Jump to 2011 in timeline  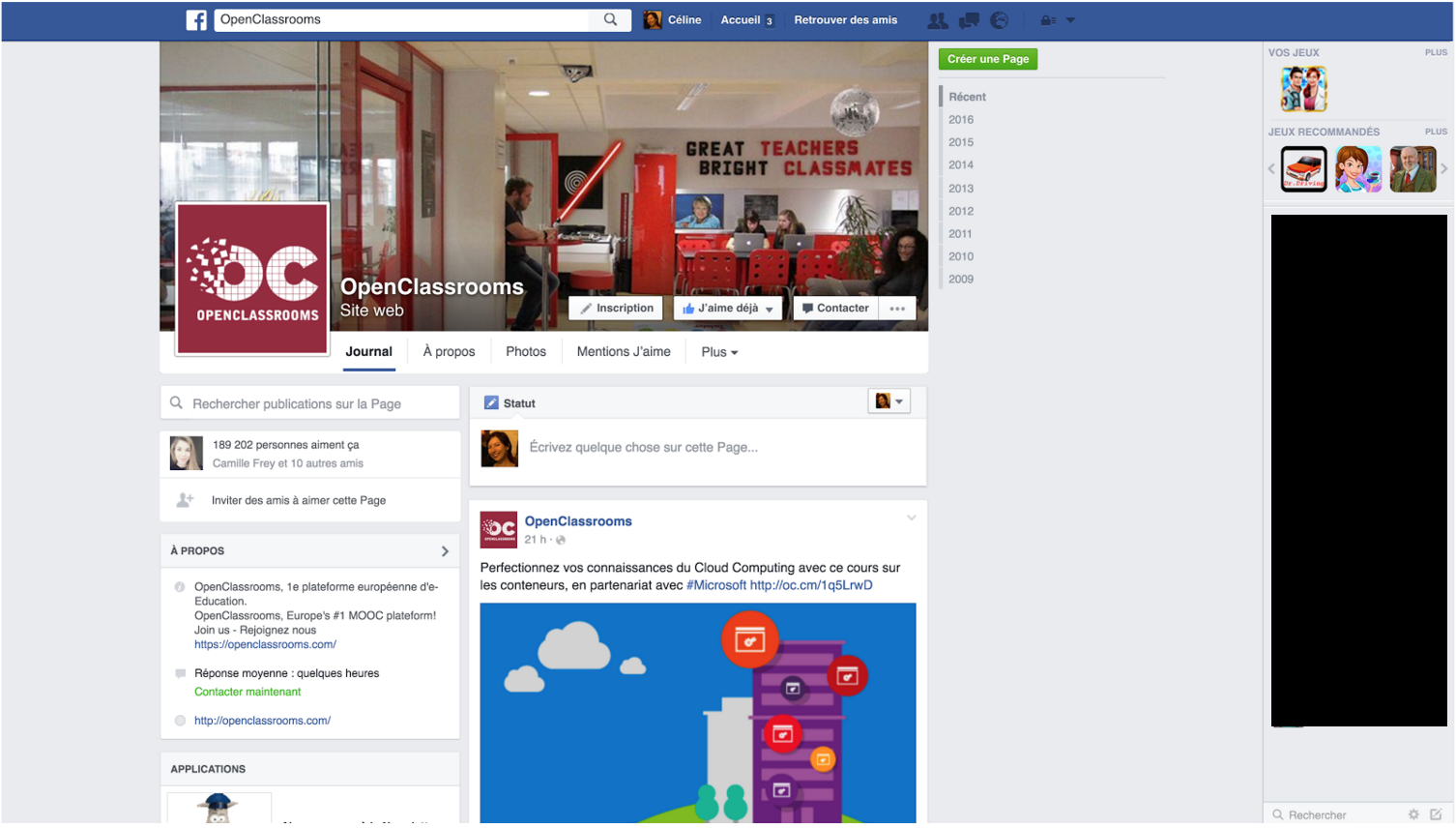961,234
